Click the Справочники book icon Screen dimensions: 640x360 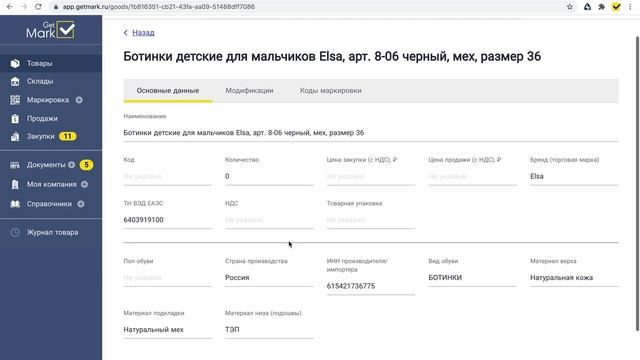coord(15,204)
